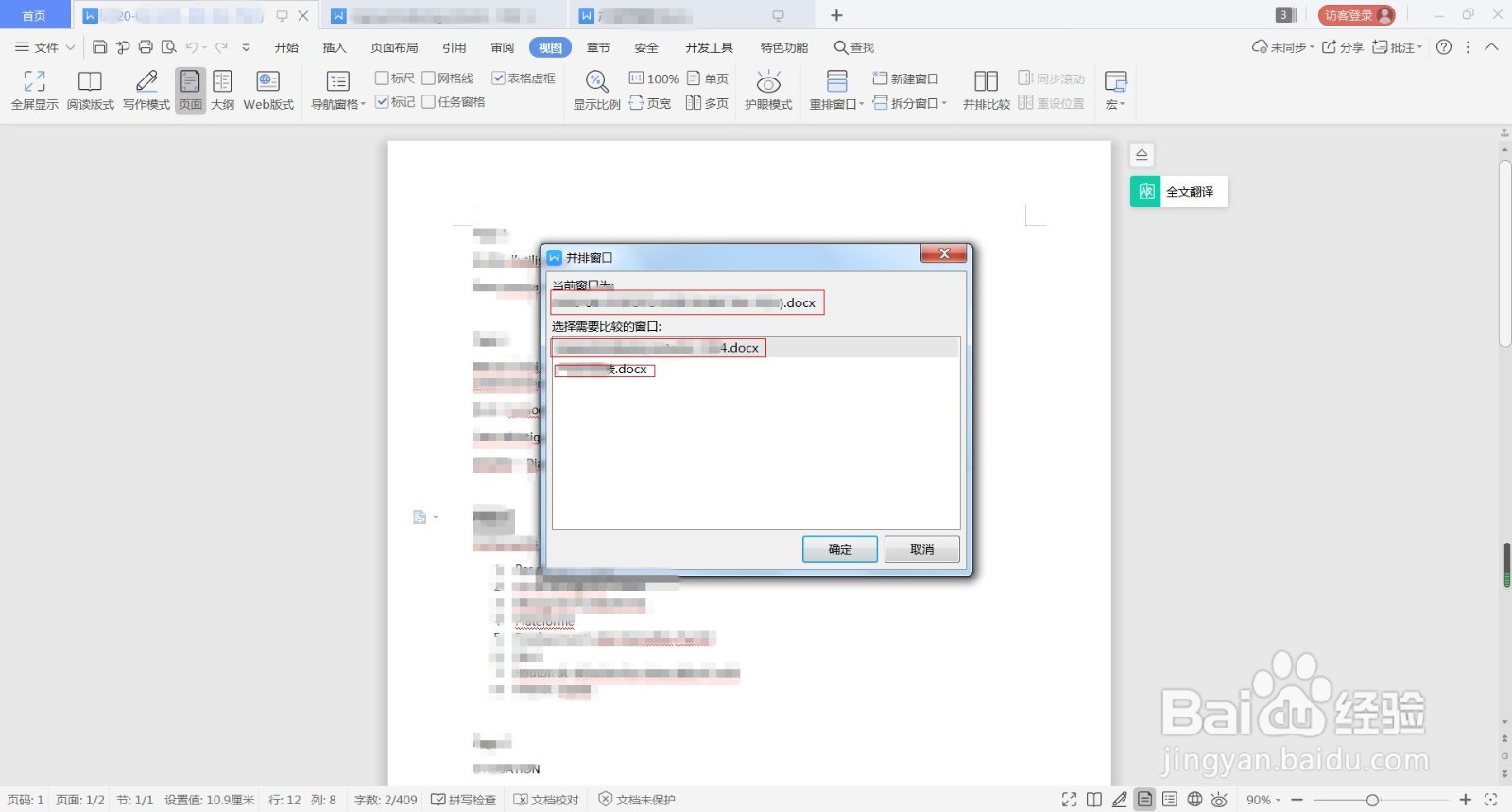The image size is (1512, 812).
Task: Collapse the ribbon with the chevron
Action: click(1491, 47)
